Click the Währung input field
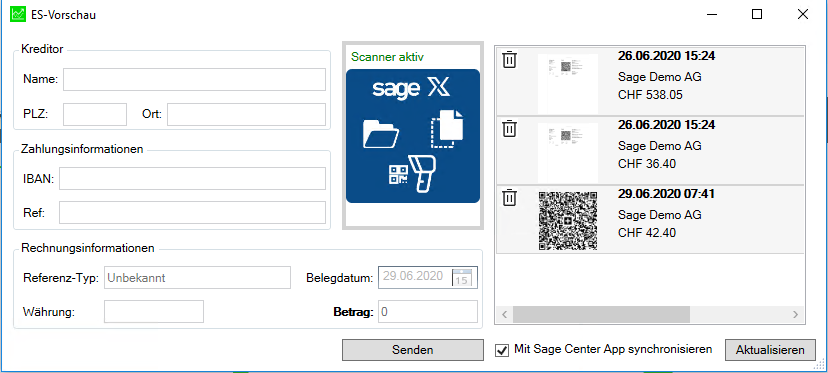 point(154,311)
